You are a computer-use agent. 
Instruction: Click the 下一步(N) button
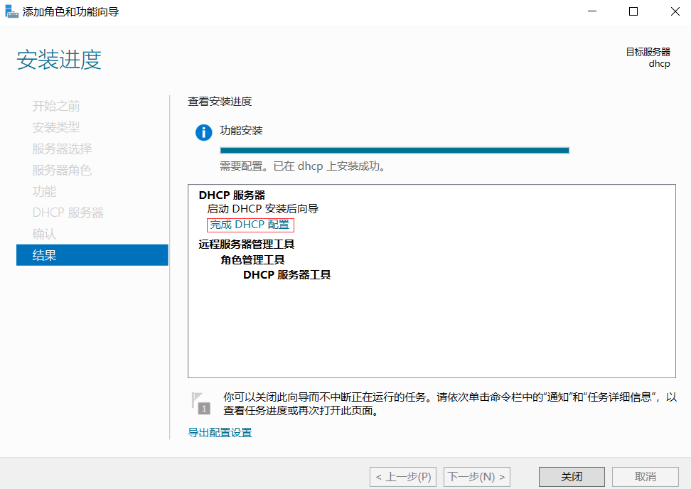pos(477,477)
